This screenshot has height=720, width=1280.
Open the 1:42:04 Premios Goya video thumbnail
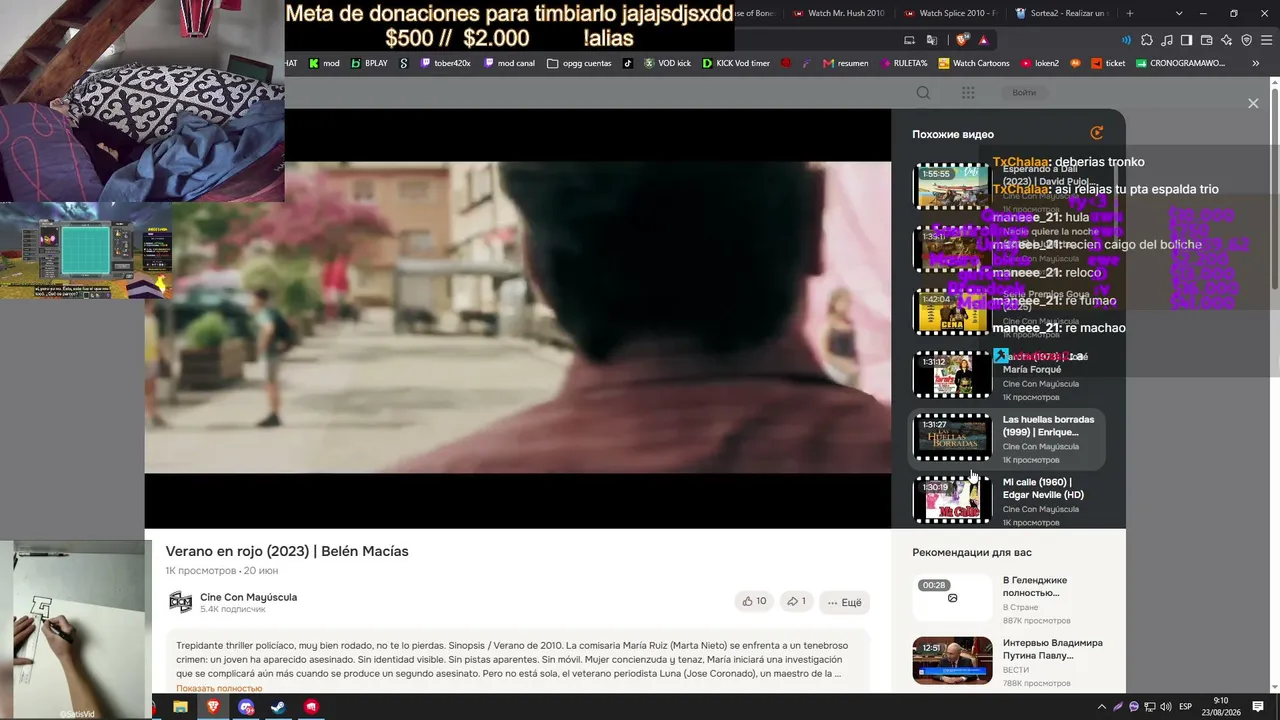953,312
